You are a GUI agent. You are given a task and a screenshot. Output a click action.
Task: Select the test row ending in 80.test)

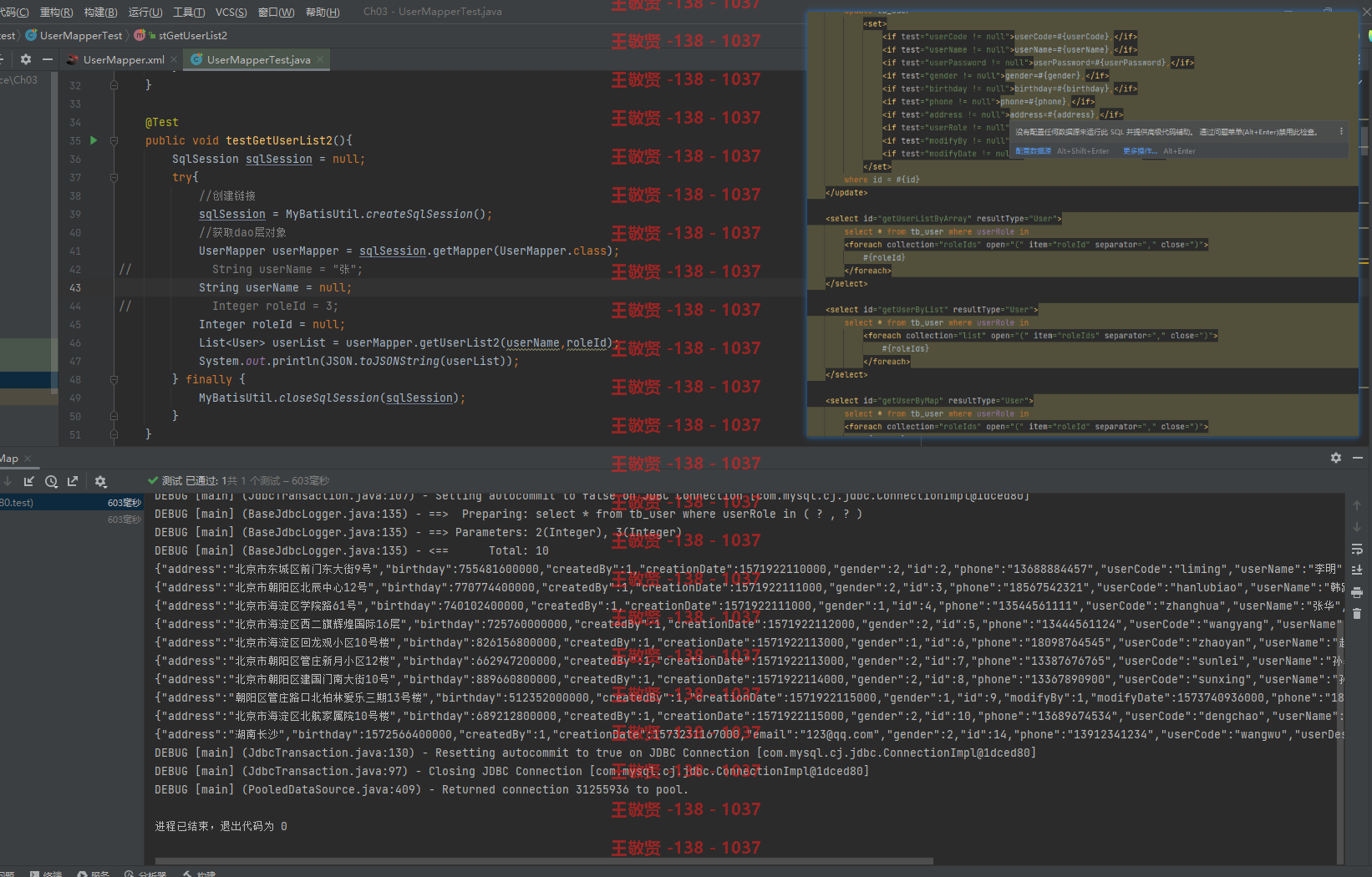pos(72,503)
